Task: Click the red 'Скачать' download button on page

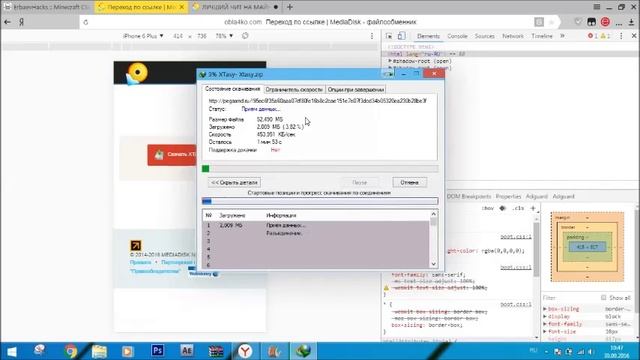Action: pyautogui.click(x=172, y=155)
